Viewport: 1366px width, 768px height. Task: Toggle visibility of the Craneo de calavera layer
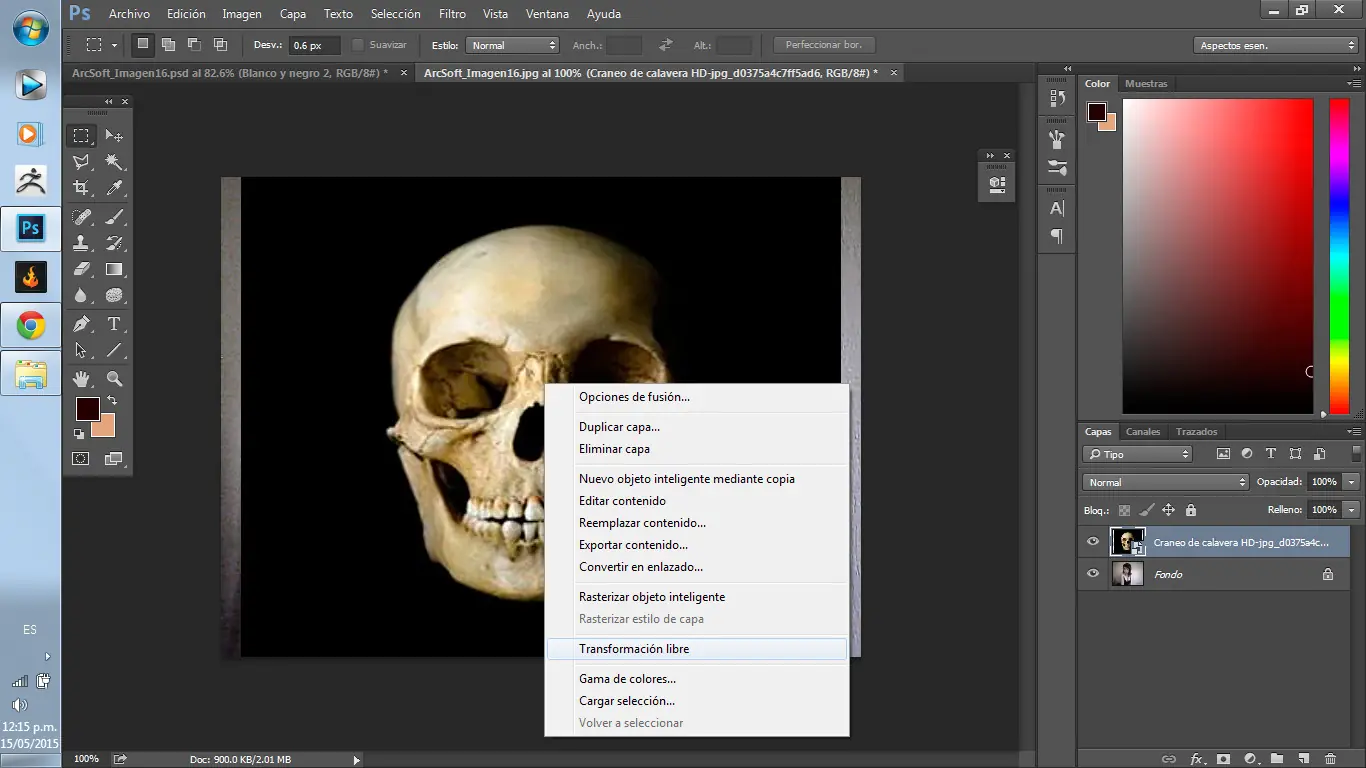click(x=1093, y=541)
